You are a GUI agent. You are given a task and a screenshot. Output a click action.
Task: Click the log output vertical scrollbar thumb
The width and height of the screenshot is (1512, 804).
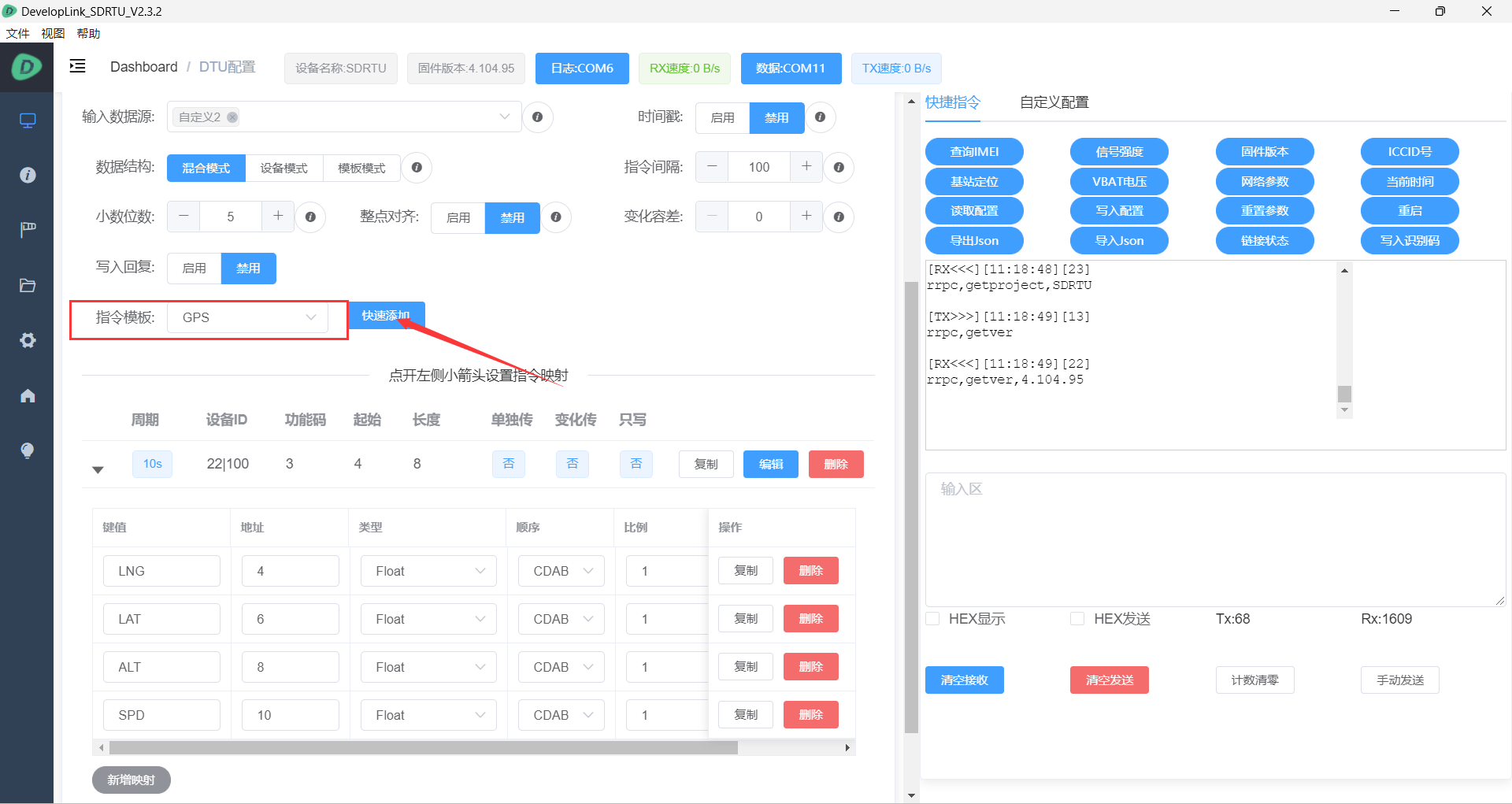pos(1345,394)
